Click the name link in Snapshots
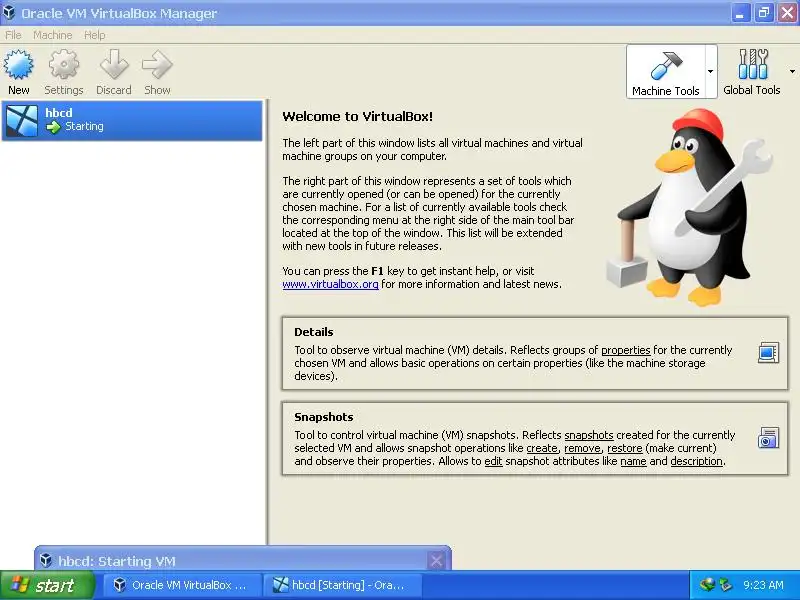Viewport: 800px width, 600px height. [x=633, y=461]
